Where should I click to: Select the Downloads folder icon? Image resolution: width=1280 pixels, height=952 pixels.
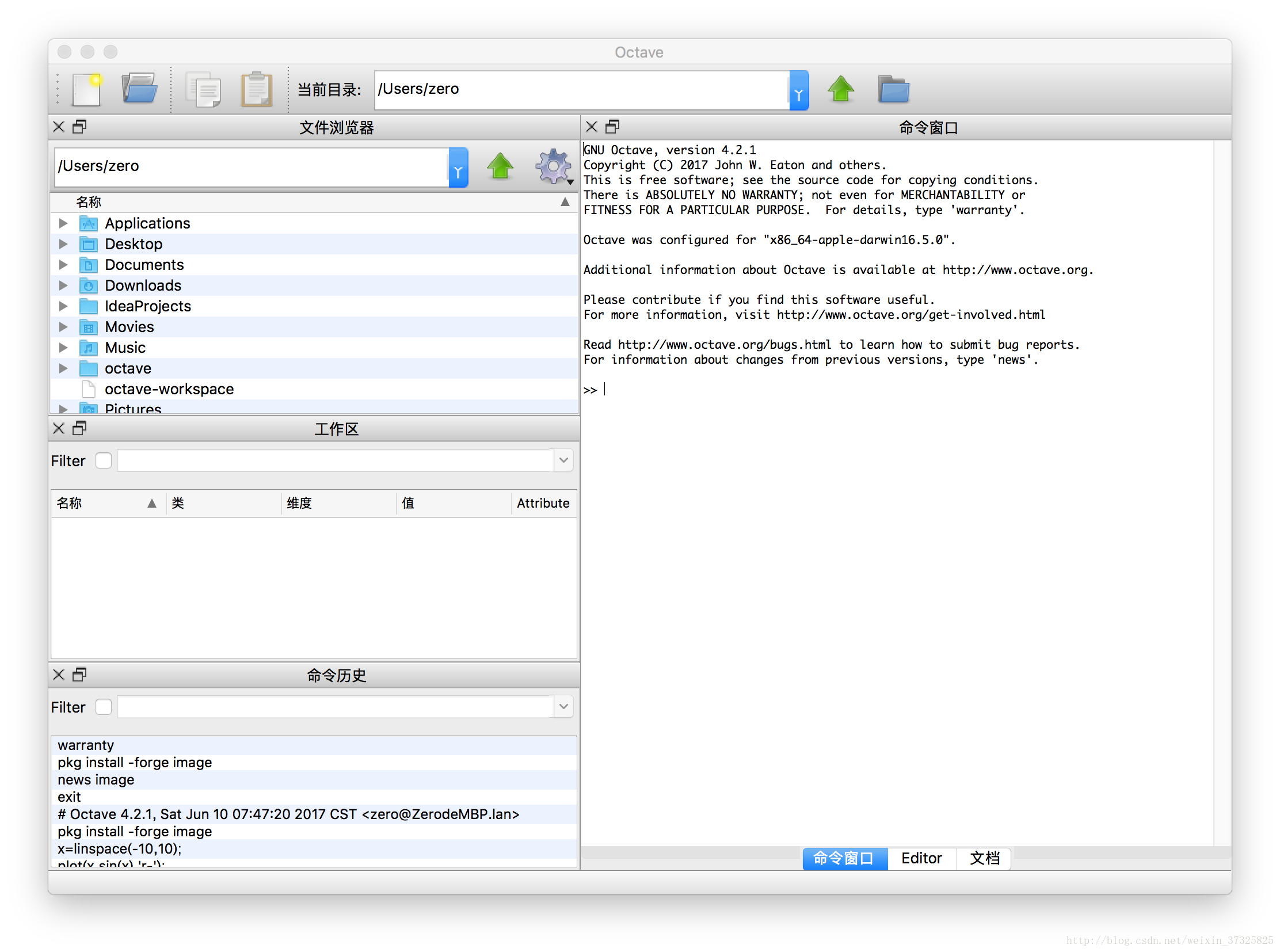88,286
